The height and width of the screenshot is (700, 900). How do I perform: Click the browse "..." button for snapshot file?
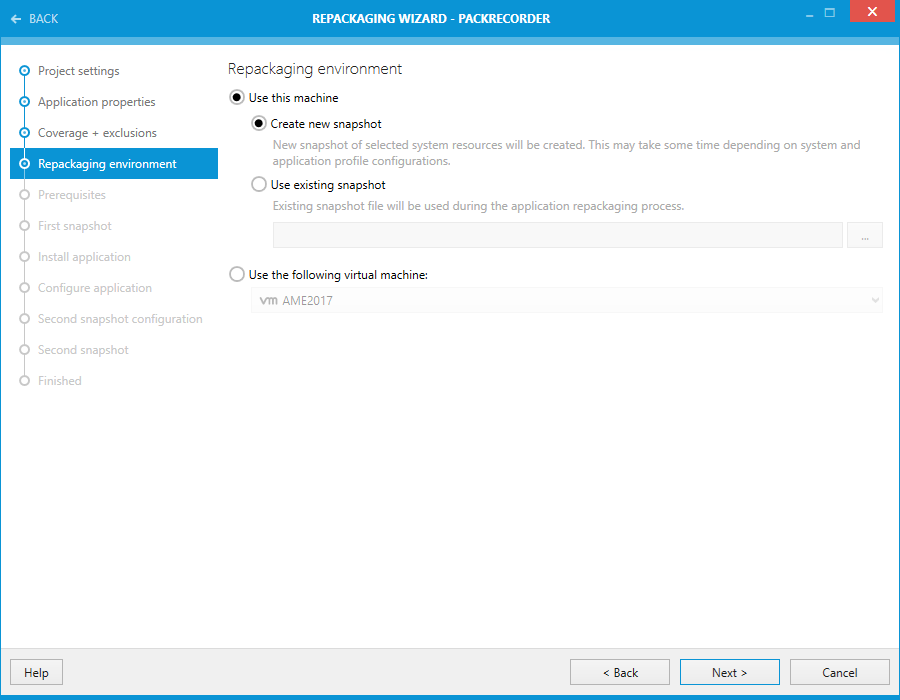point(864,234)
